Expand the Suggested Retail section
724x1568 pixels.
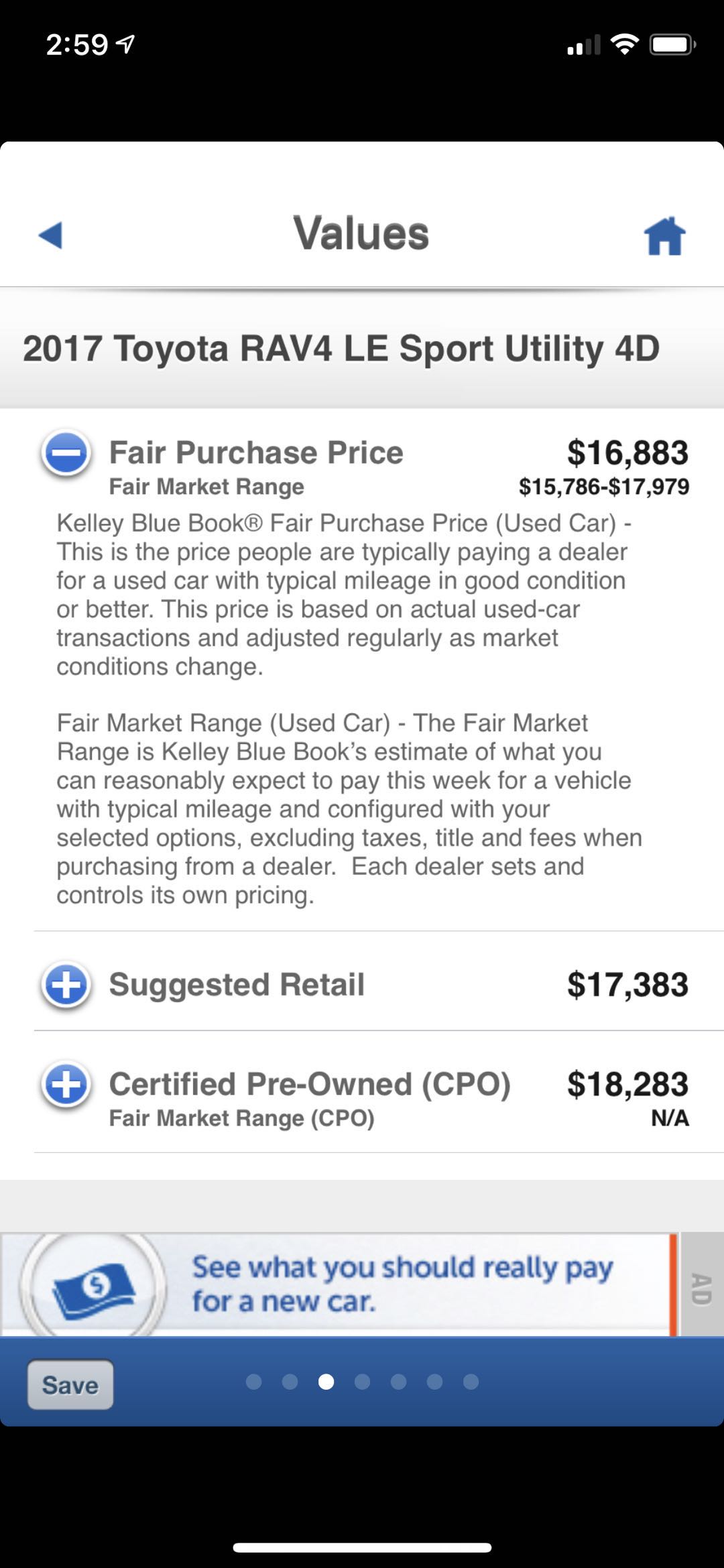pyautogui.click(x=66, y=985)
